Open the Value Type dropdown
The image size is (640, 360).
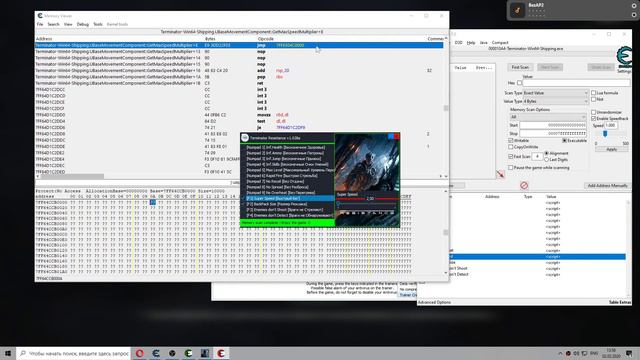click(556, 101)
